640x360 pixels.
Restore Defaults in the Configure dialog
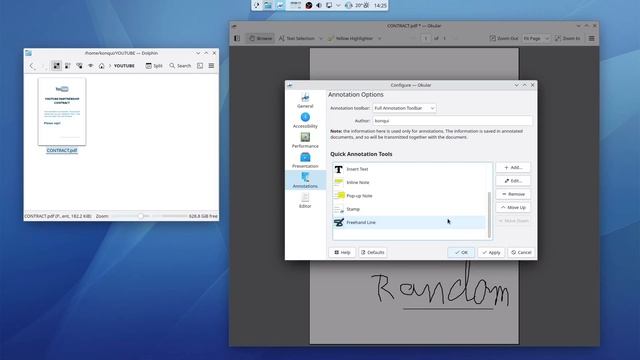373,253
